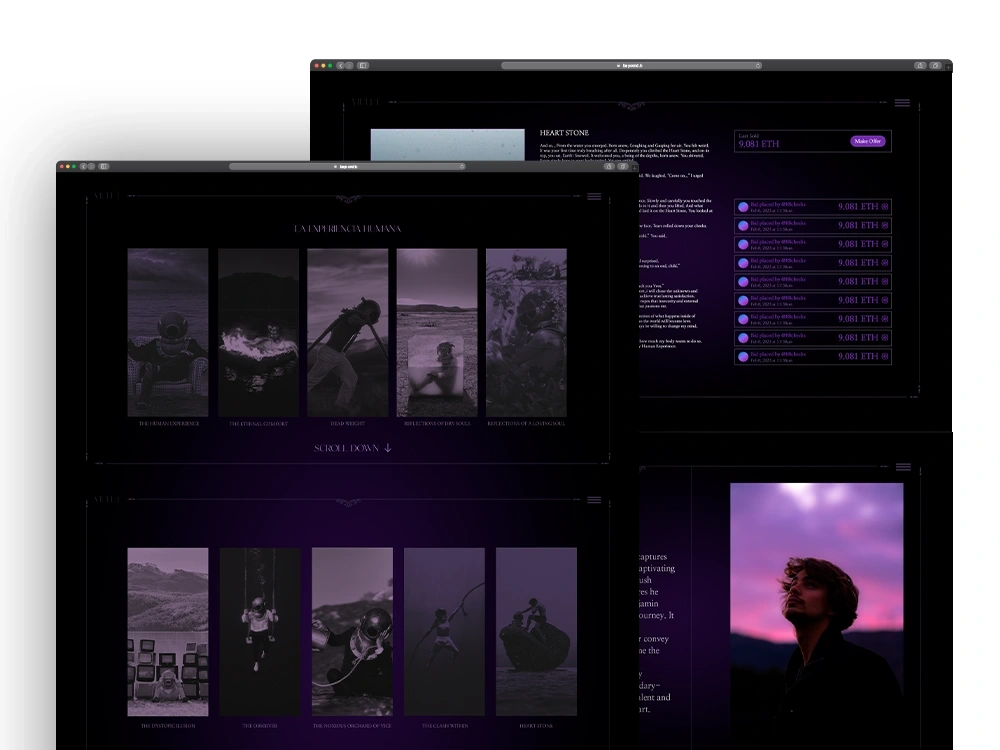Click the "Heart Stone" caption under the gallery
The width and height of the screenshot is (1000, 750).
tap(536, 726)
